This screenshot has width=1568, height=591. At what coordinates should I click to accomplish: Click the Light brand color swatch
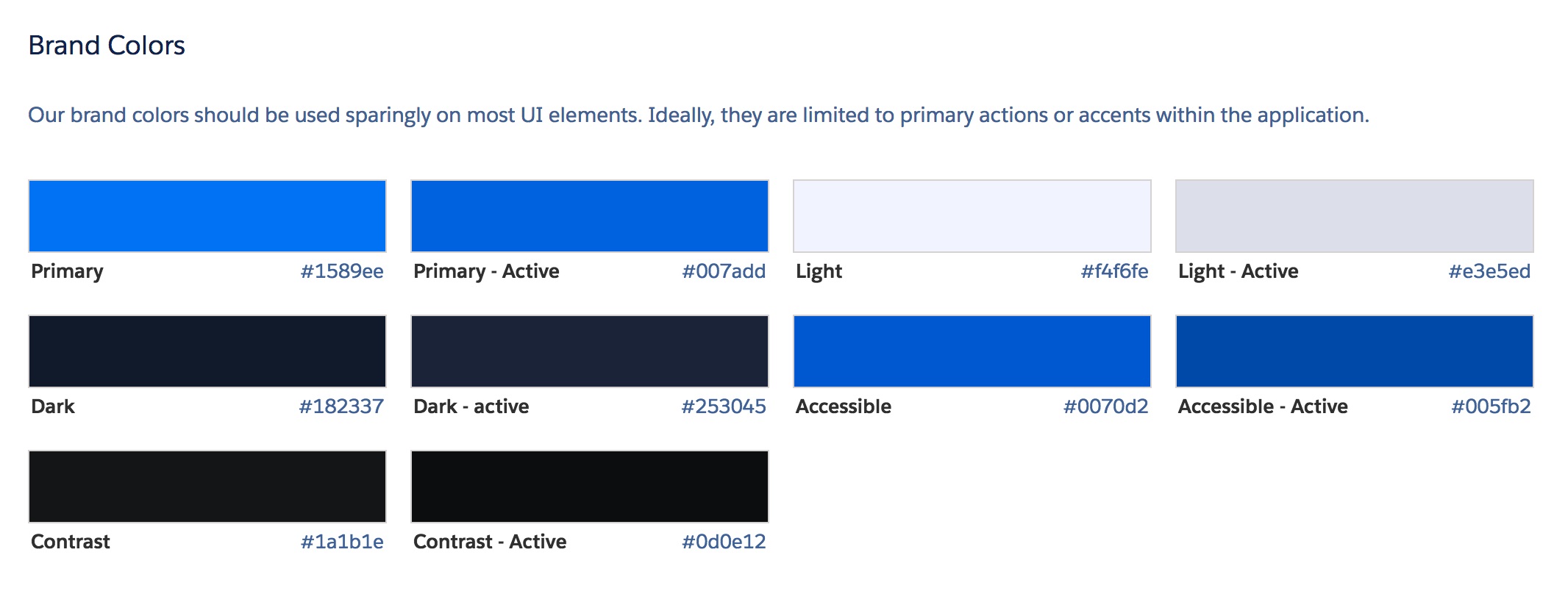(972, 216)
